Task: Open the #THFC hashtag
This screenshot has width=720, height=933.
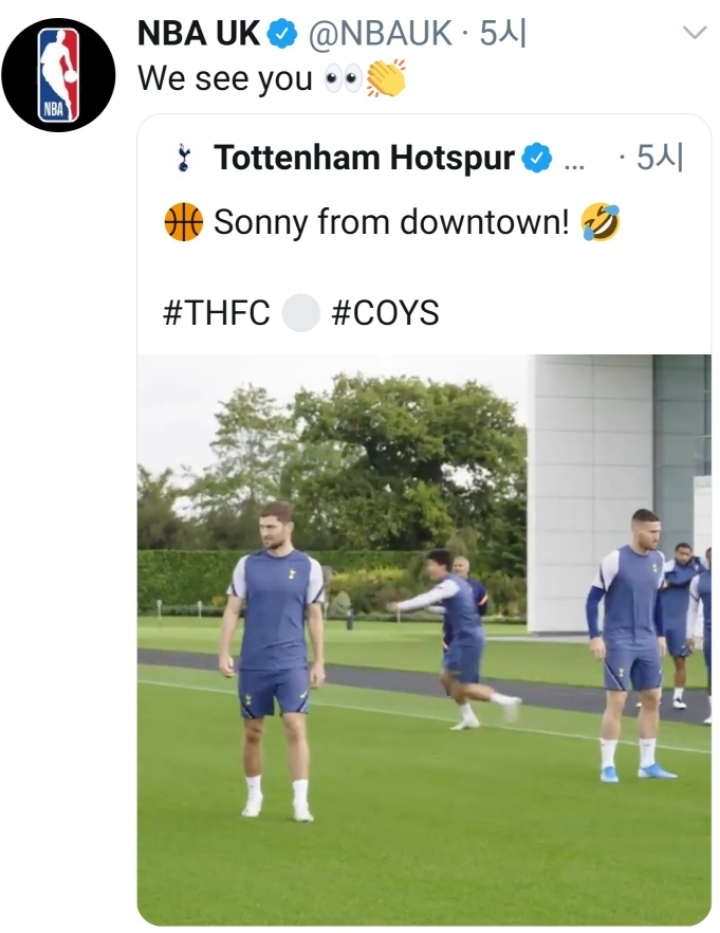Action: point(216,313)
